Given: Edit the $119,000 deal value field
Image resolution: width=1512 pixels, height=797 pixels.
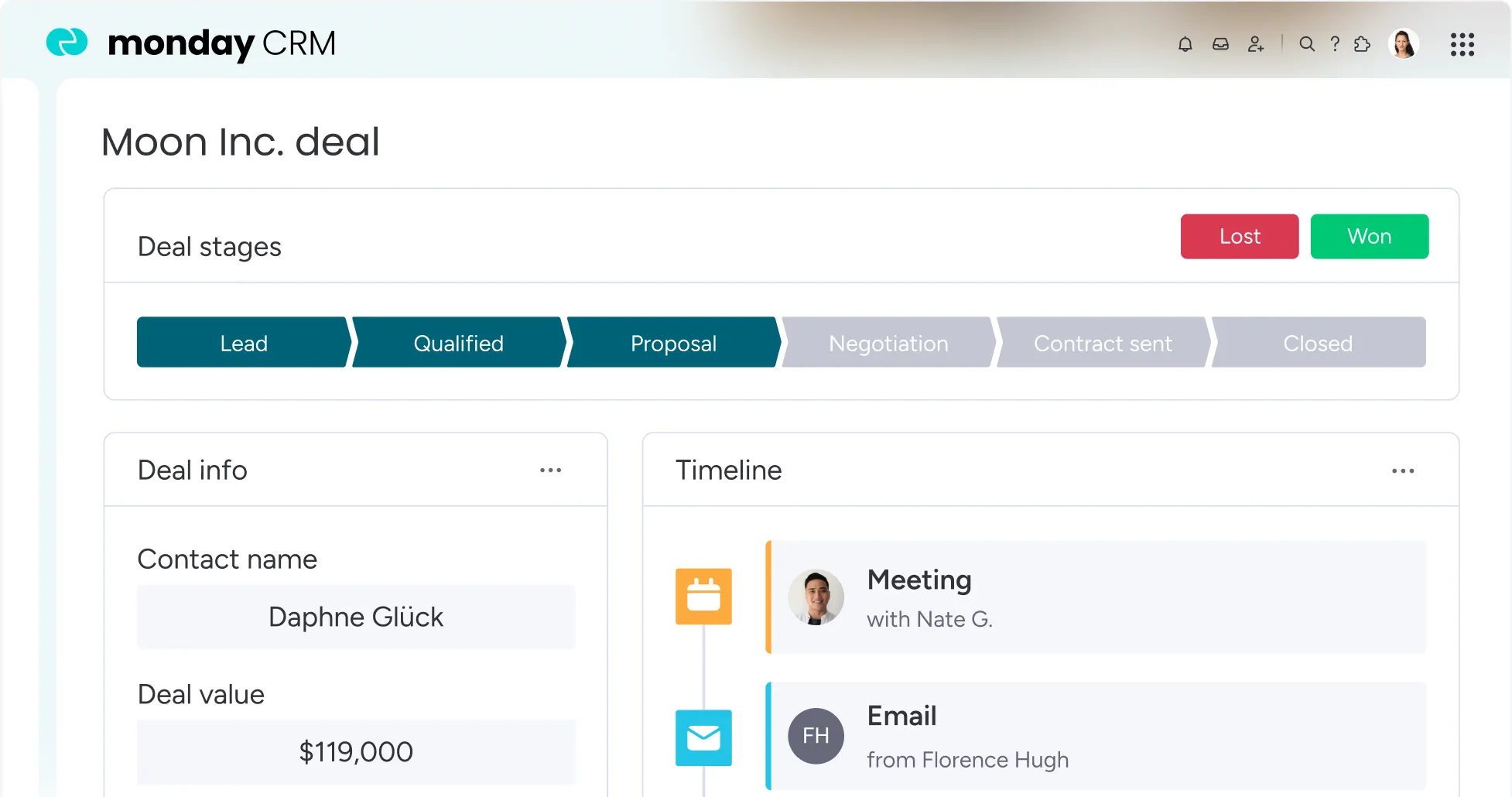Looking at the screenshot, I should pyautogui.click(x=356, y=752).
